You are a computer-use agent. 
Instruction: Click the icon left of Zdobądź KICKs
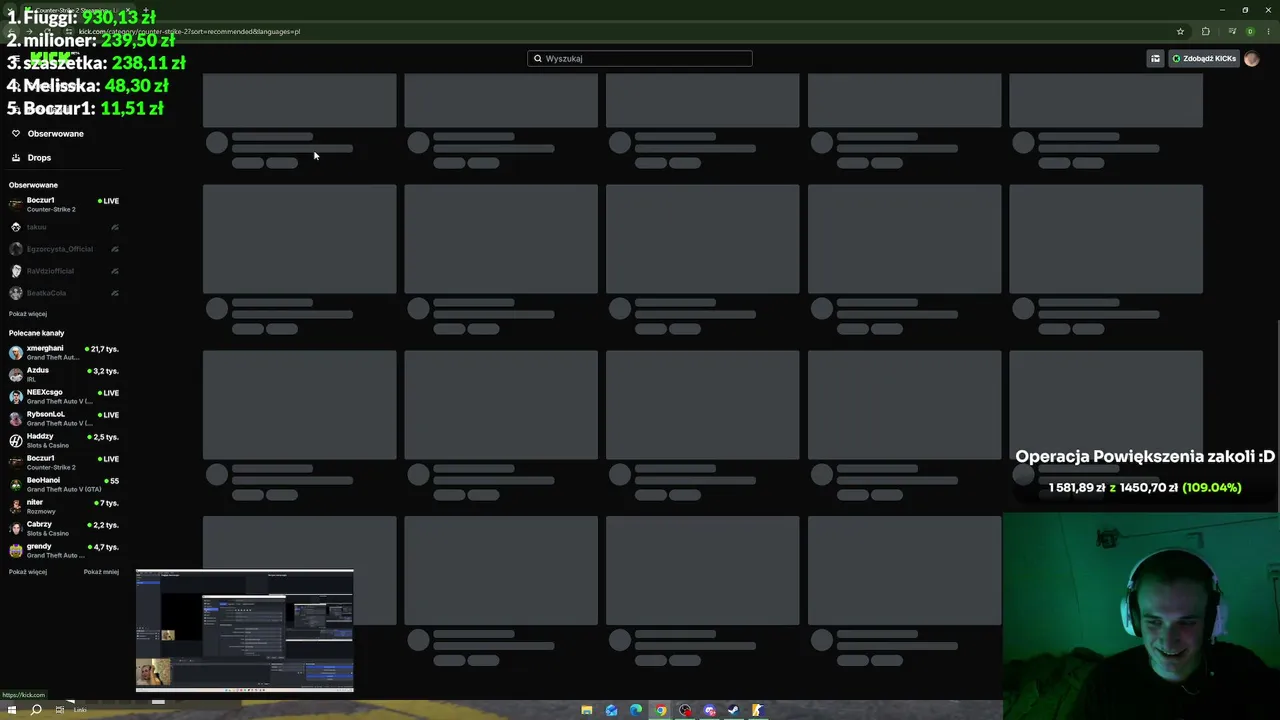click(x=1155, y=59)
